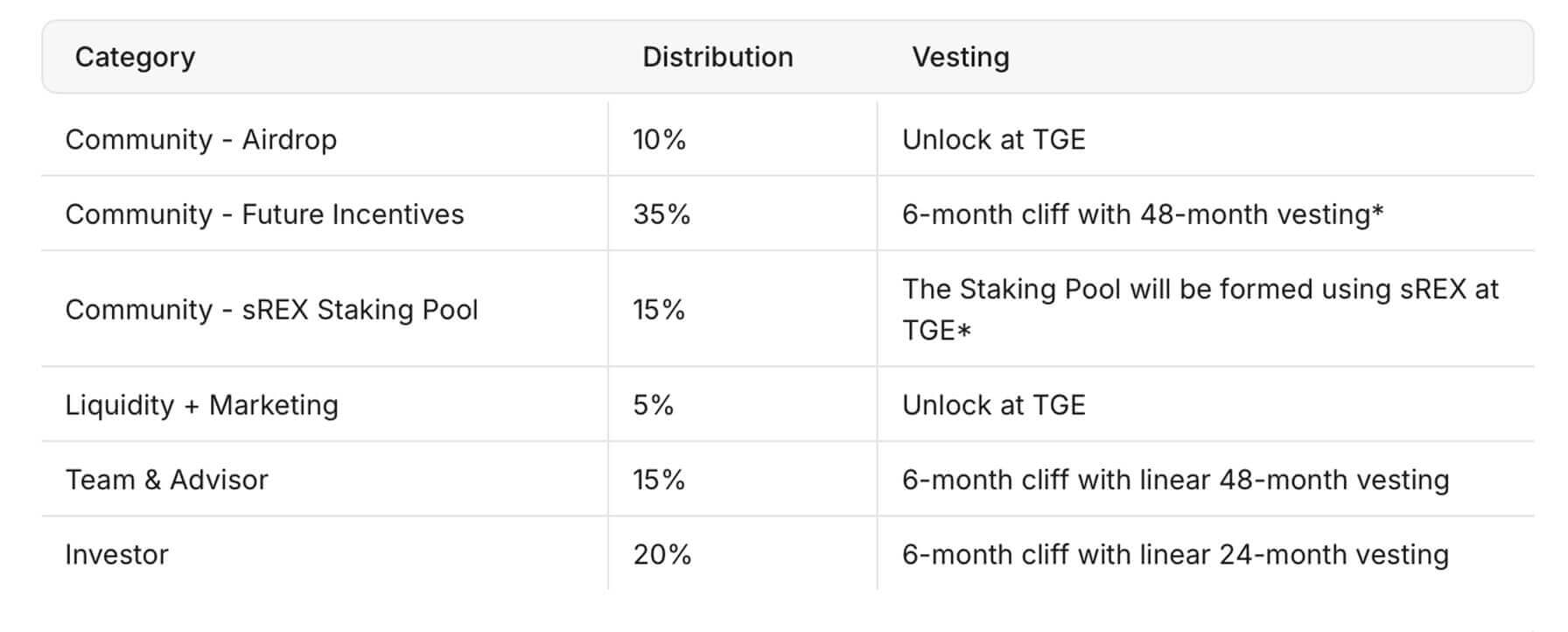Image resolution: width=1568 pixels, height=632 pixels.
Task: Click the Distribution column header
Action: point(717,58)
